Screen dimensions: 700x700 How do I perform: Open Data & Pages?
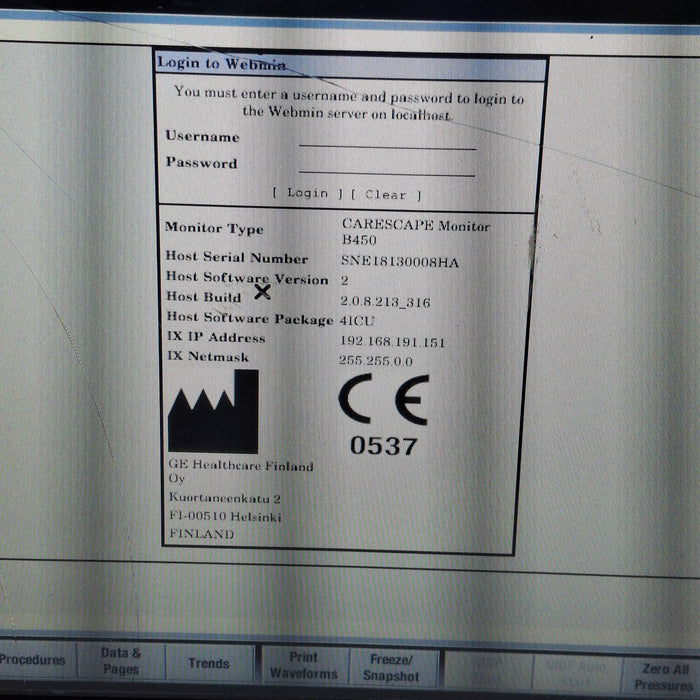point(121,661)
